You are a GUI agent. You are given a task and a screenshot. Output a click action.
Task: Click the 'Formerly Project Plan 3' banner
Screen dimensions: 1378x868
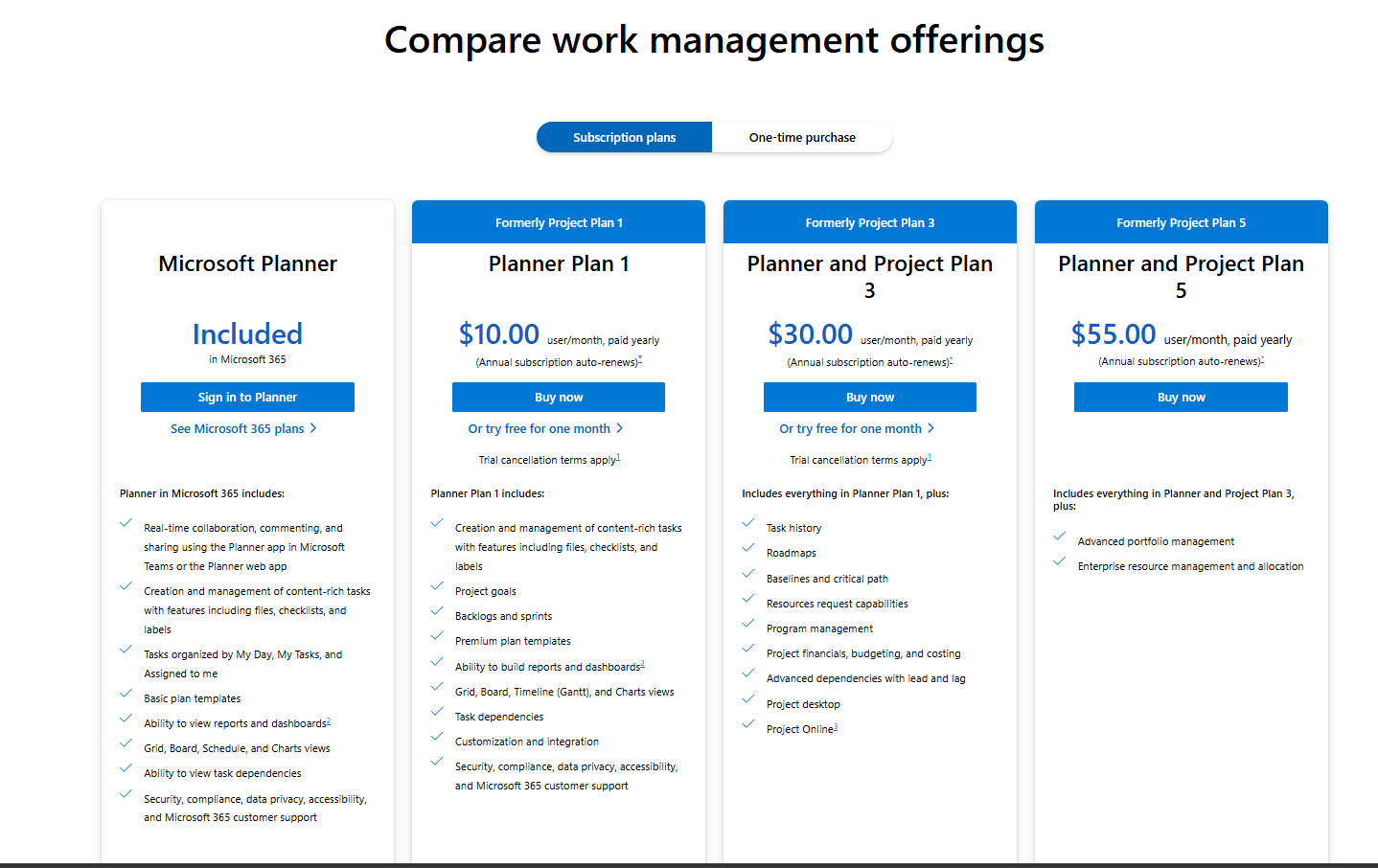[x=870, y=222]
